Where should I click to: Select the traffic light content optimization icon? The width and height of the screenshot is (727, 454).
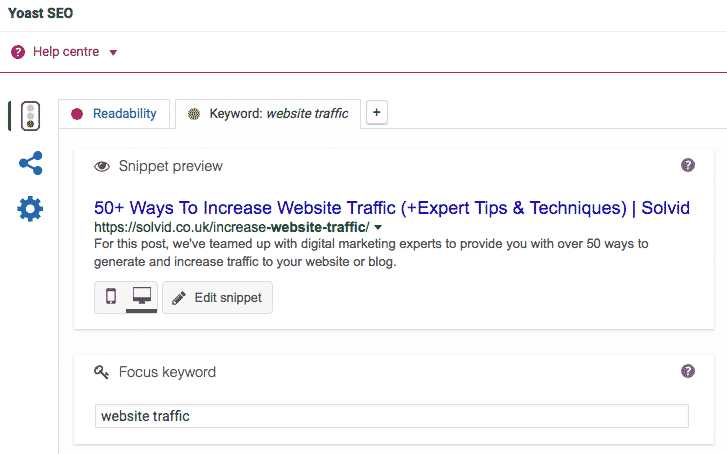pos(31,116)
